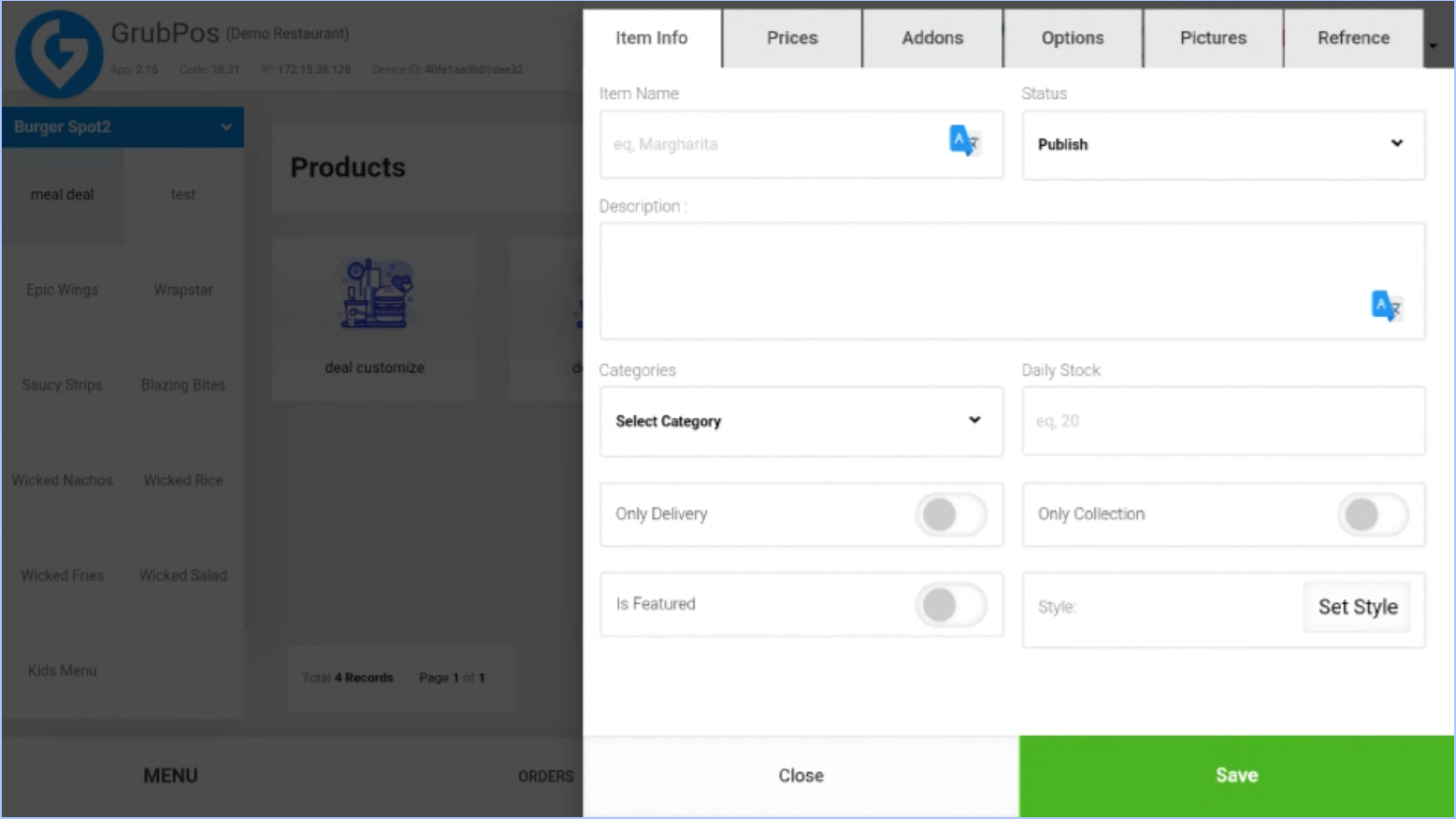Image resolution: width=1456 pixels, height=819 pixels.
Task: Go to the Options tab
Action: [1073, 38]
